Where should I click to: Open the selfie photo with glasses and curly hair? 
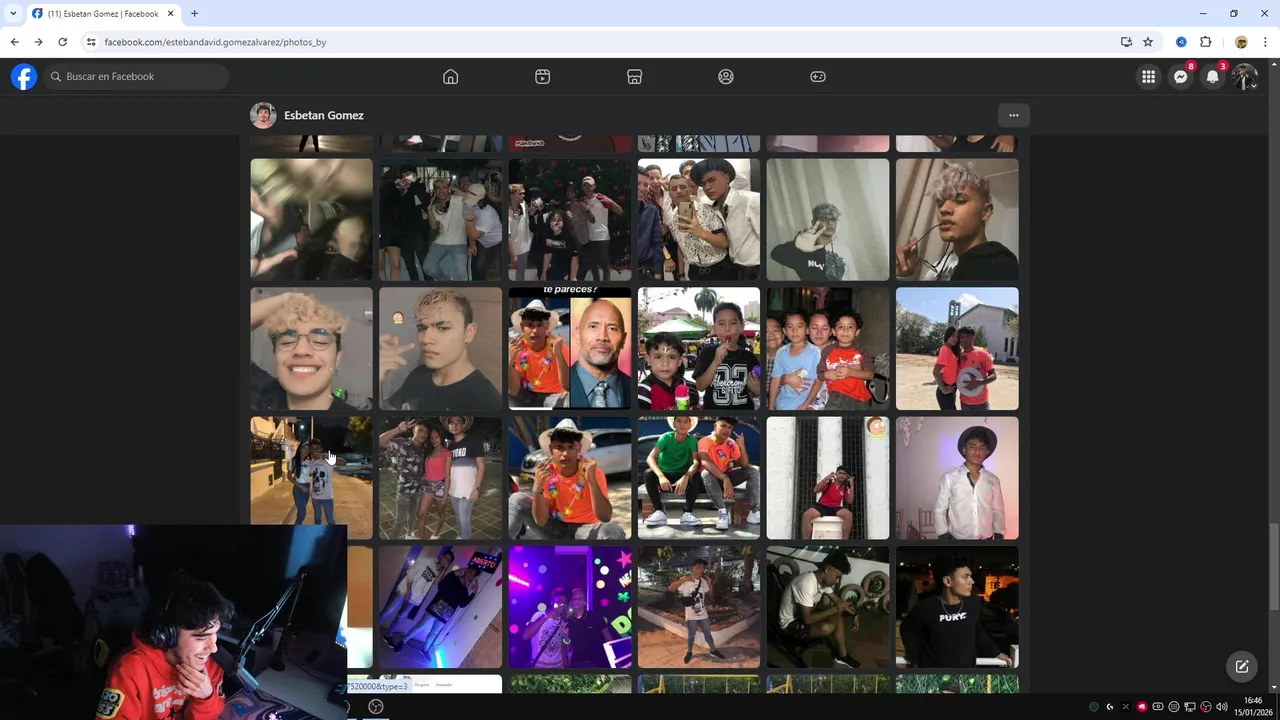[311, 349]
